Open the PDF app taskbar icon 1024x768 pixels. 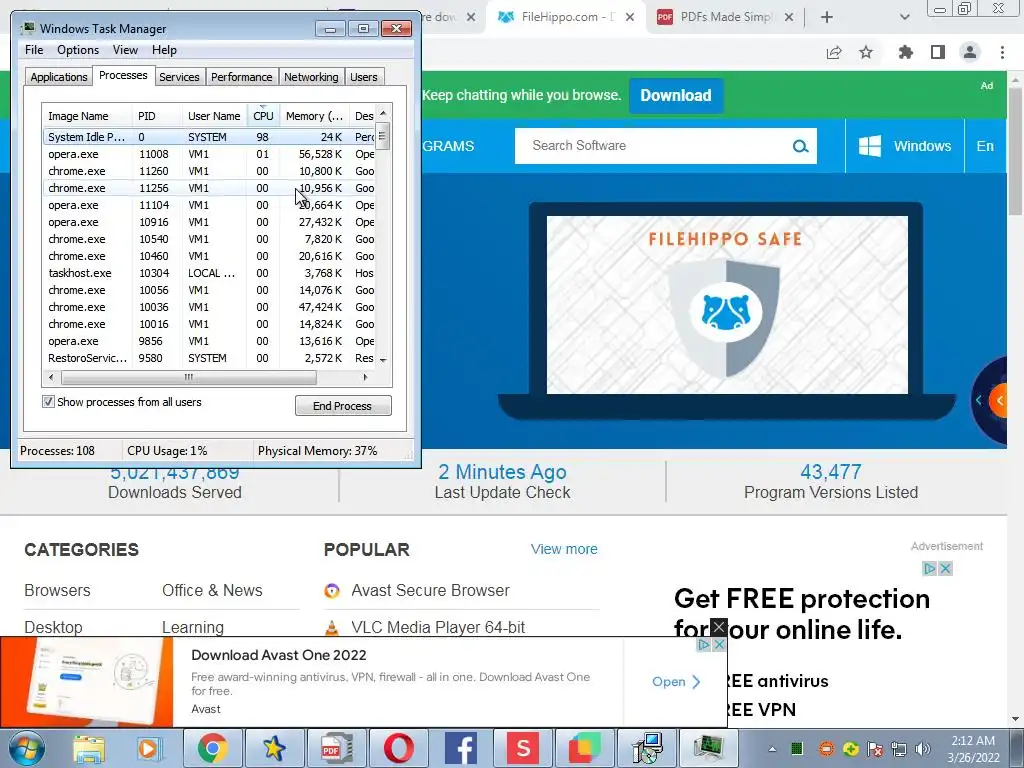click(x=336, y=748)
